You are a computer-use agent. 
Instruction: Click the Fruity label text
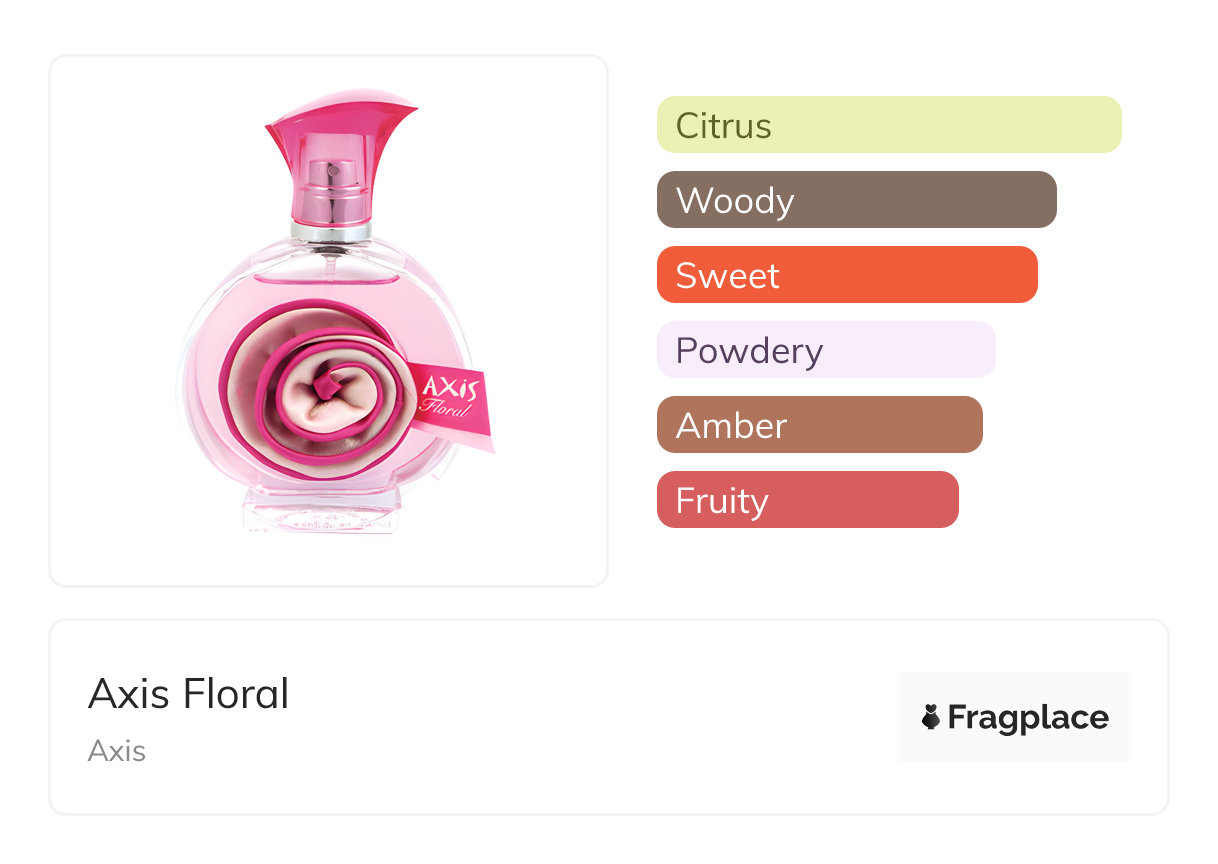(x=721, y=501)
